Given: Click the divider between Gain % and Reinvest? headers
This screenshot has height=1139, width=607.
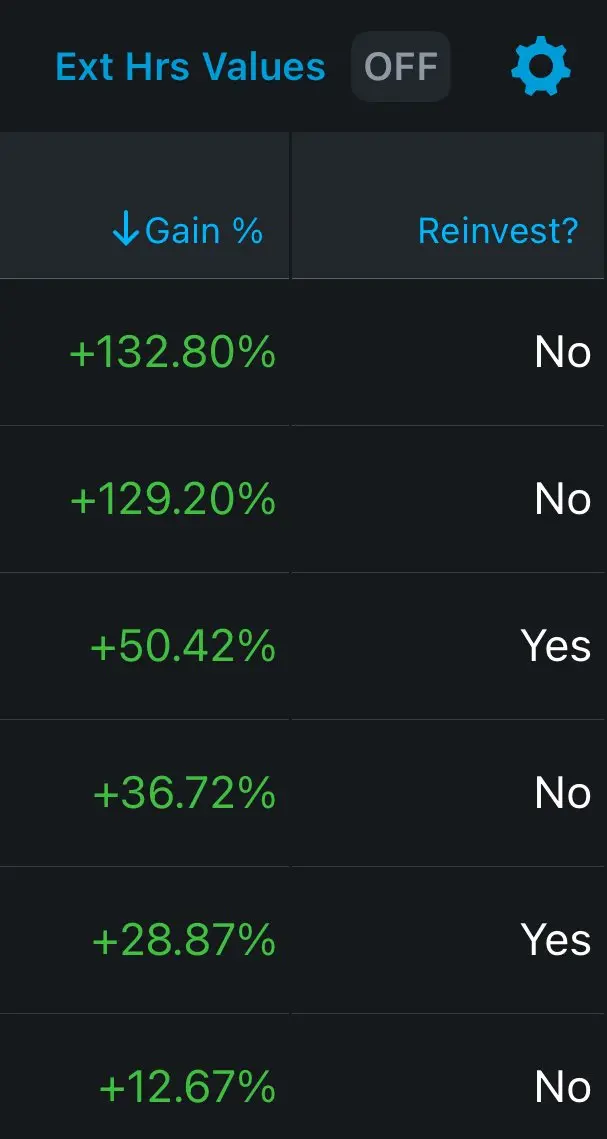Looking at the screenshot, I should [290, 205].
